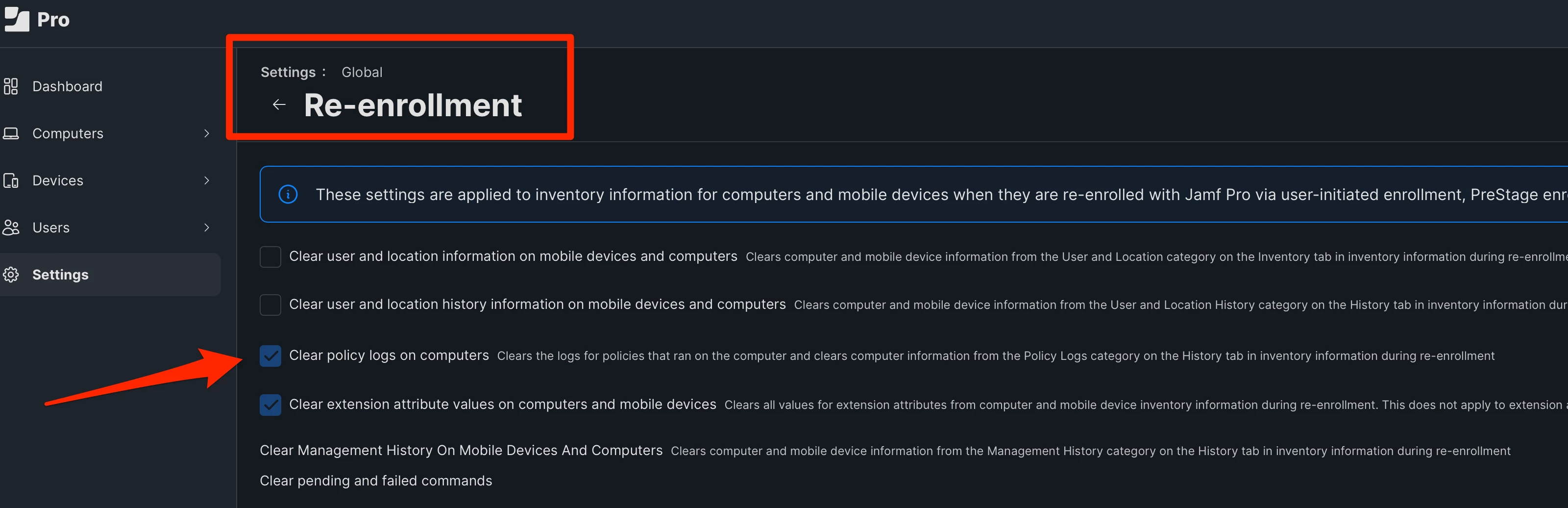Click the Devices icon in sidebar
1568x508 pixels.
point(10,181)
